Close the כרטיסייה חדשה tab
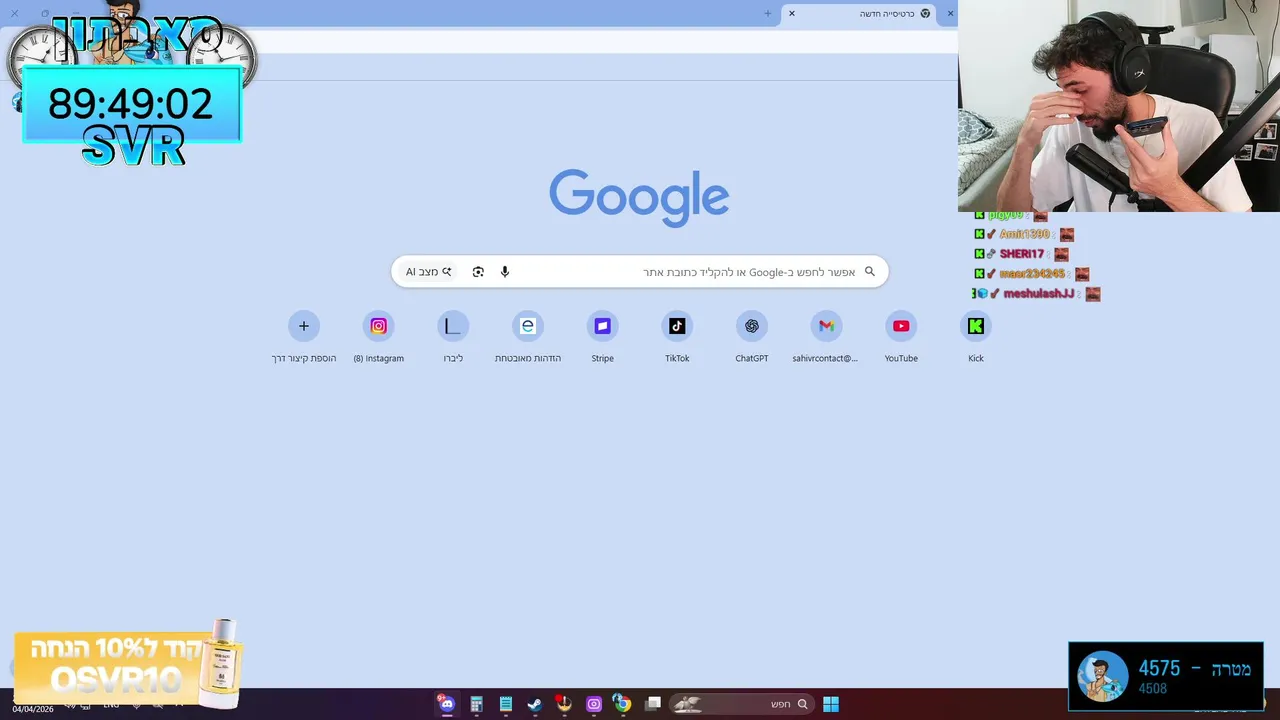 click(x=792, y=13)
